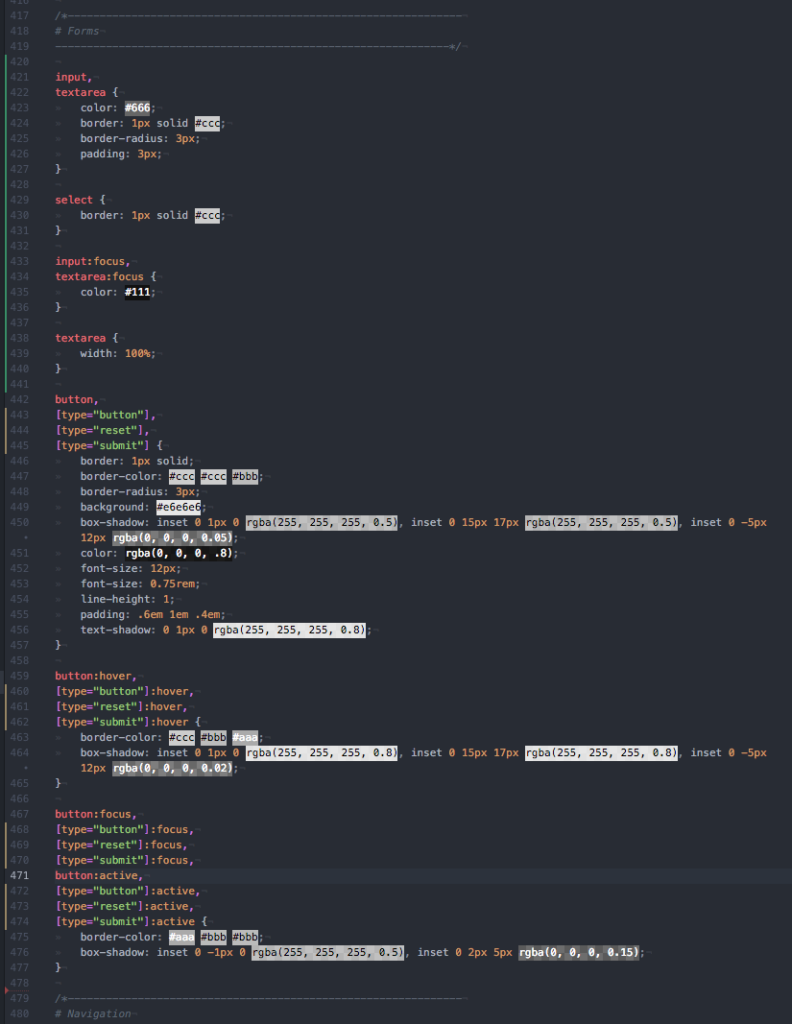Click line number 442 in the gutter
Screen dimensions: 792x1024
[19, 400]
